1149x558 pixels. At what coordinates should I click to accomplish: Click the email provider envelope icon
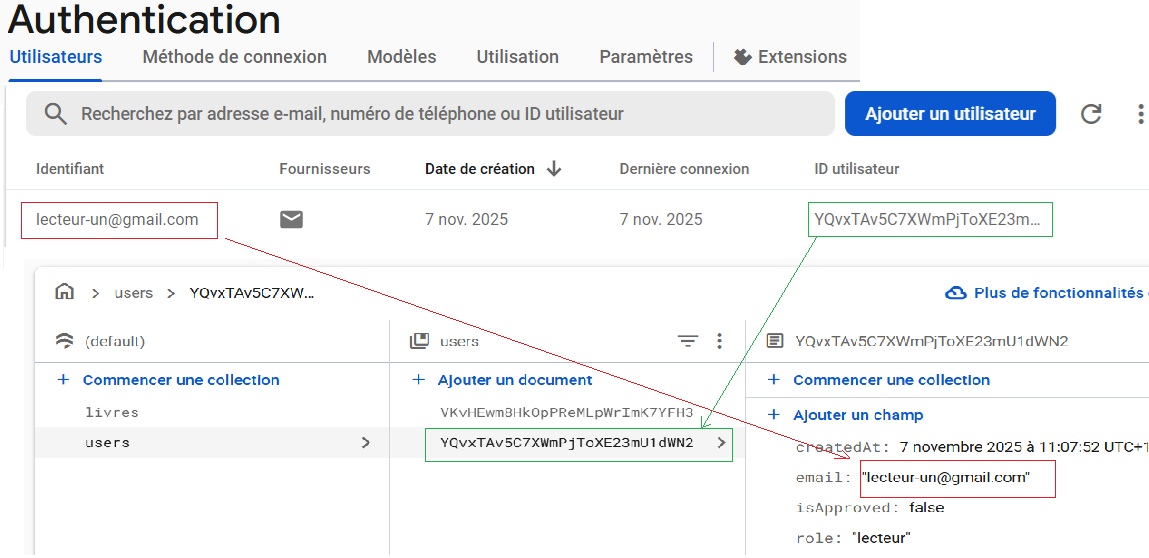tap(291, 220)
